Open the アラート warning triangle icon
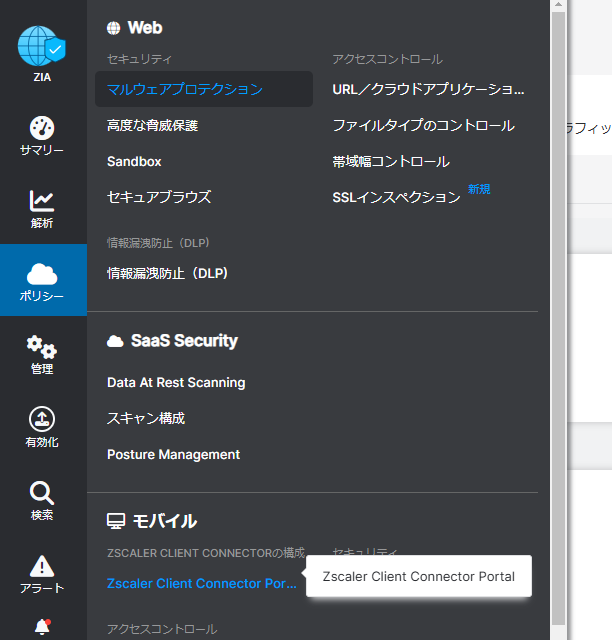This screenshot has width=612, height=640. tap(42, 566)
